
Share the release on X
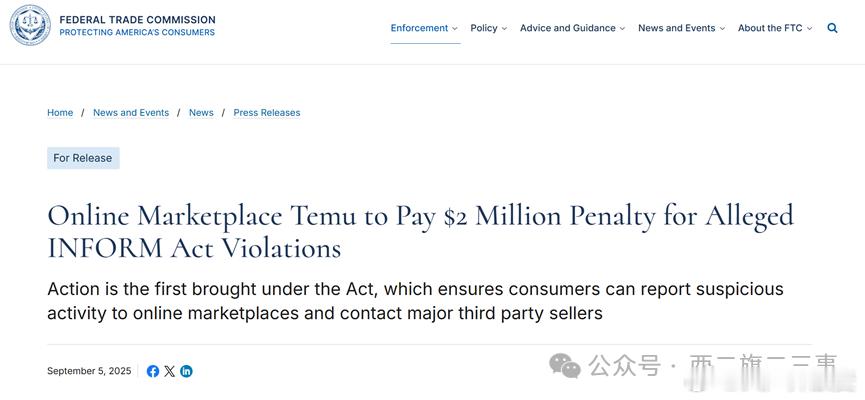169,371
